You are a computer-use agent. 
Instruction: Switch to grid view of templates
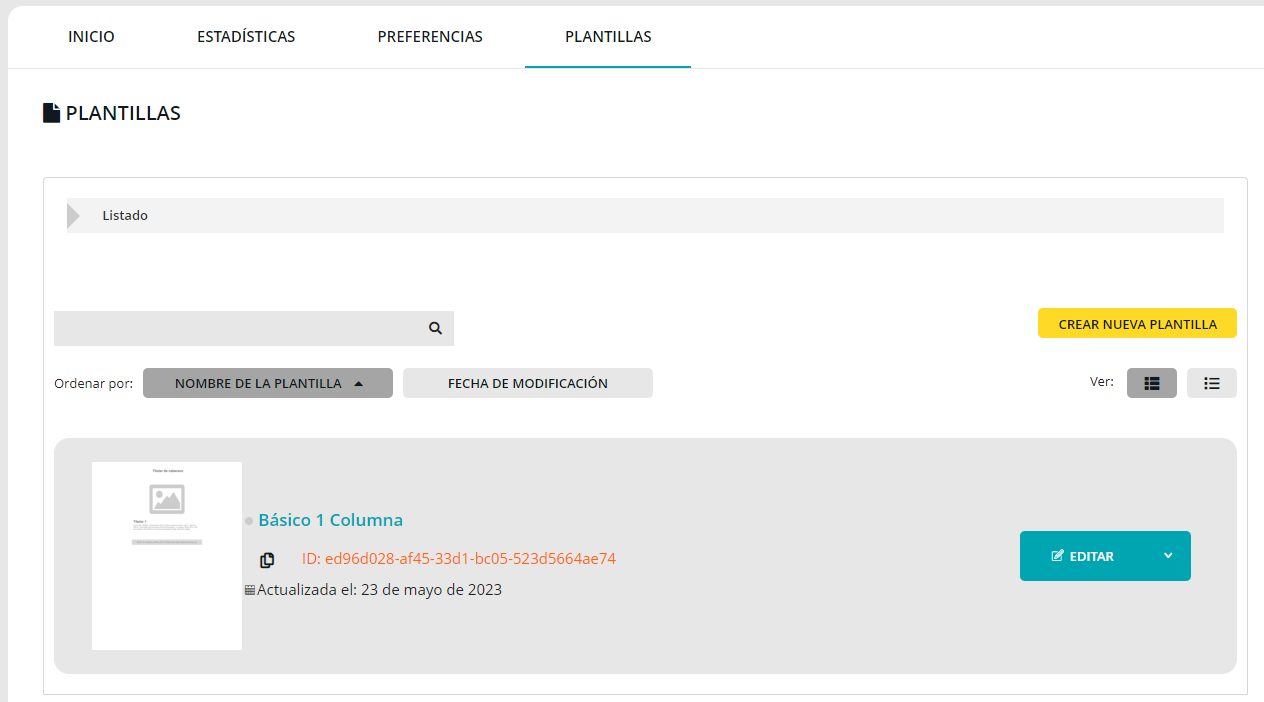pyautogui.click(x=1151, y=383)
